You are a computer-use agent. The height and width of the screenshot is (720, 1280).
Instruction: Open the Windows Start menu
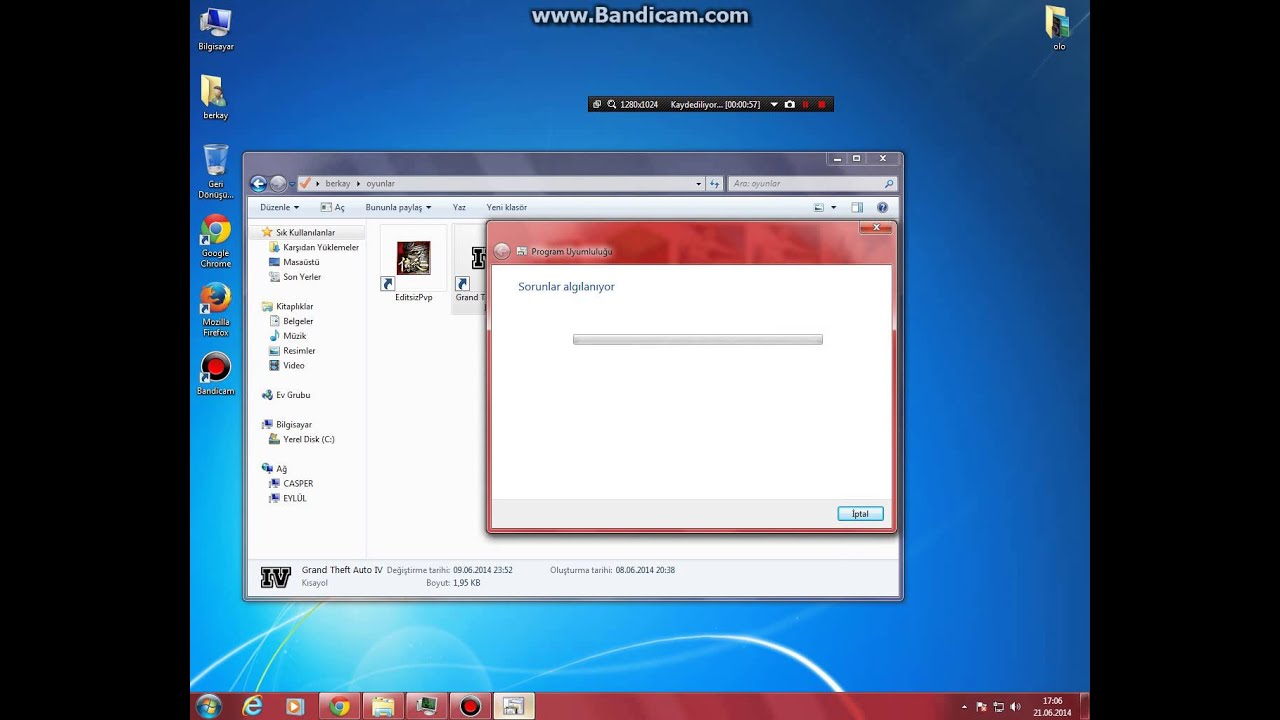pos(209,706)
